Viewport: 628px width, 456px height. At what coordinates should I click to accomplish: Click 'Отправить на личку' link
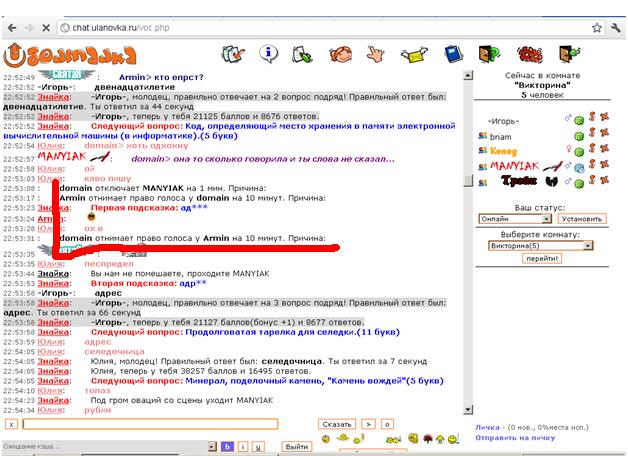pos(516,437)
